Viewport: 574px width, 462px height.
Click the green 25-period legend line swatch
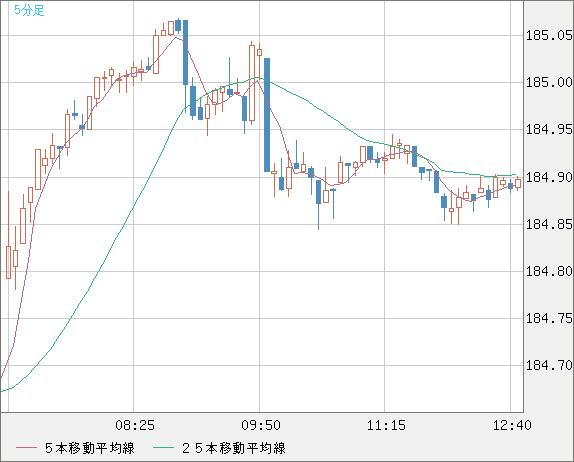click(163, 448)
